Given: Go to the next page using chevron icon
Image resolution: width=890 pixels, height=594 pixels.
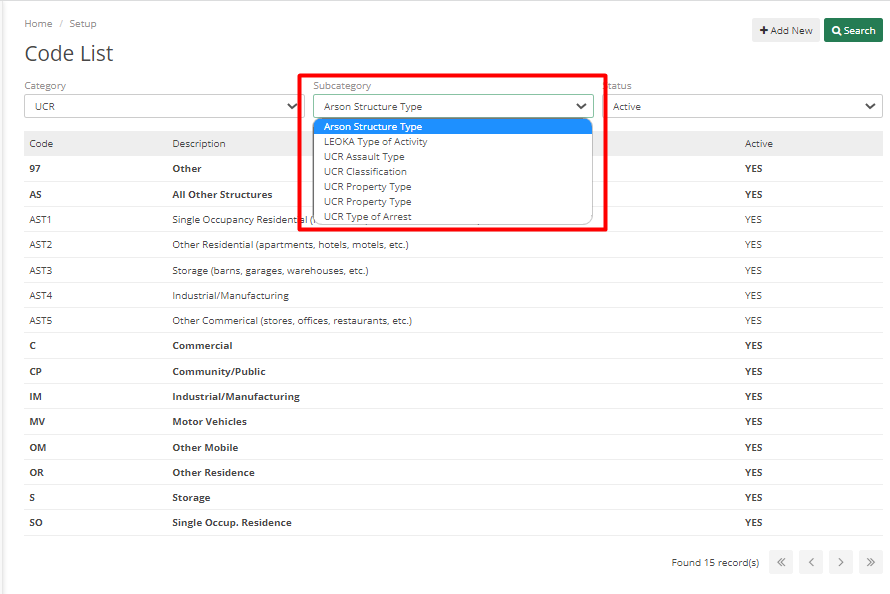Looking at the screenshot, I should (x=840, y=562).
